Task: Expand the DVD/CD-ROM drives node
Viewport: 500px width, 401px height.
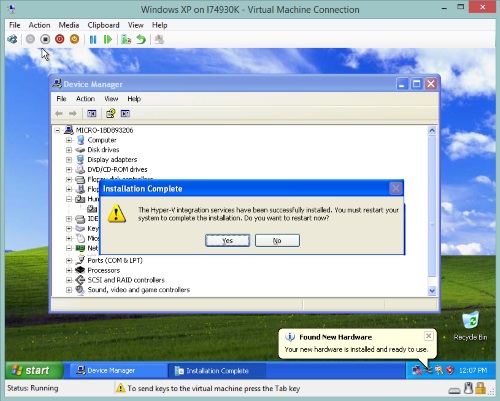Action: 69,169
